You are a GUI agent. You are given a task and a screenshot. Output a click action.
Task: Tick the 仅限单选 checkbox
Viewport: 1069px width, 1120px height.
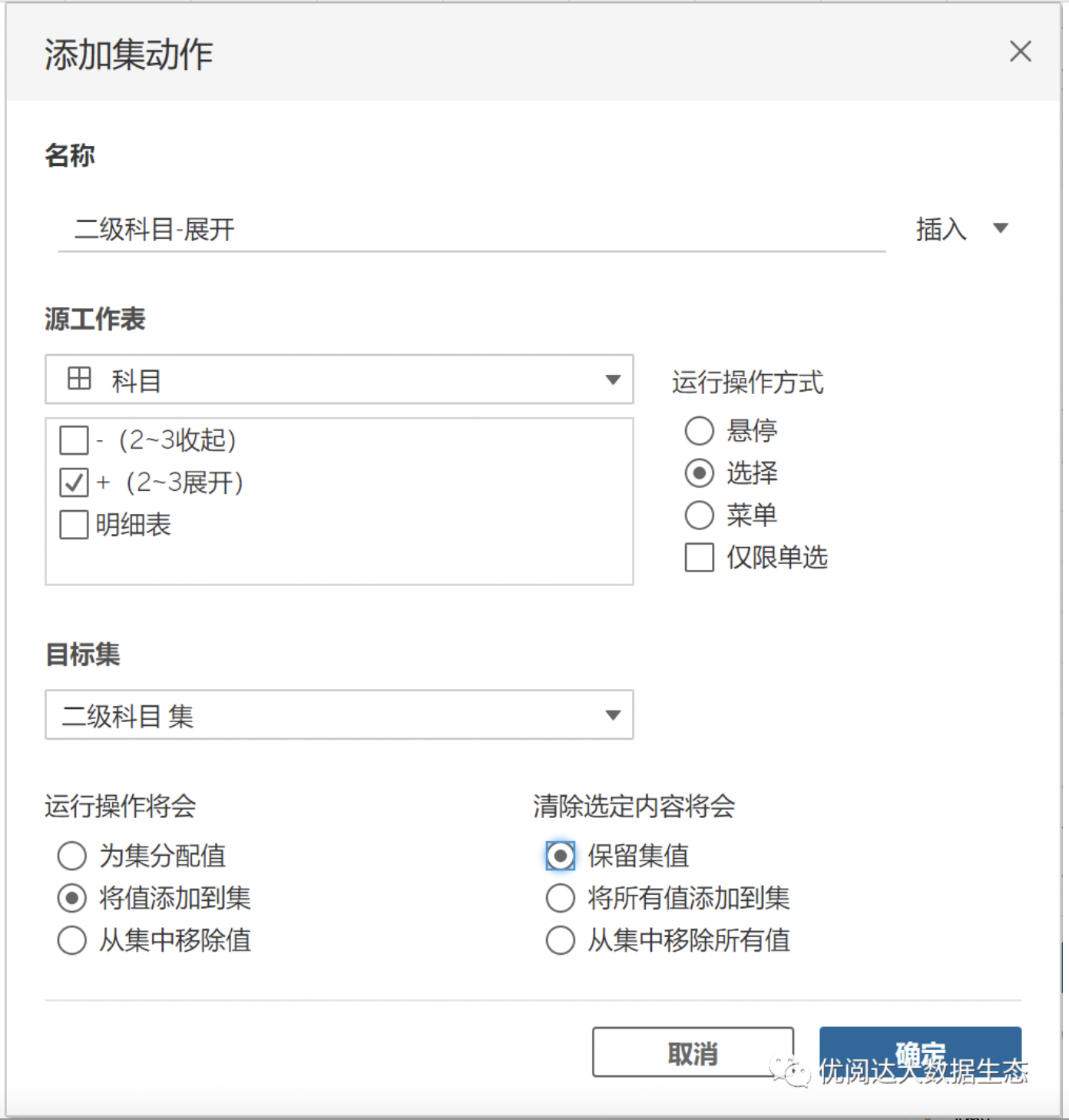[699, 558]
